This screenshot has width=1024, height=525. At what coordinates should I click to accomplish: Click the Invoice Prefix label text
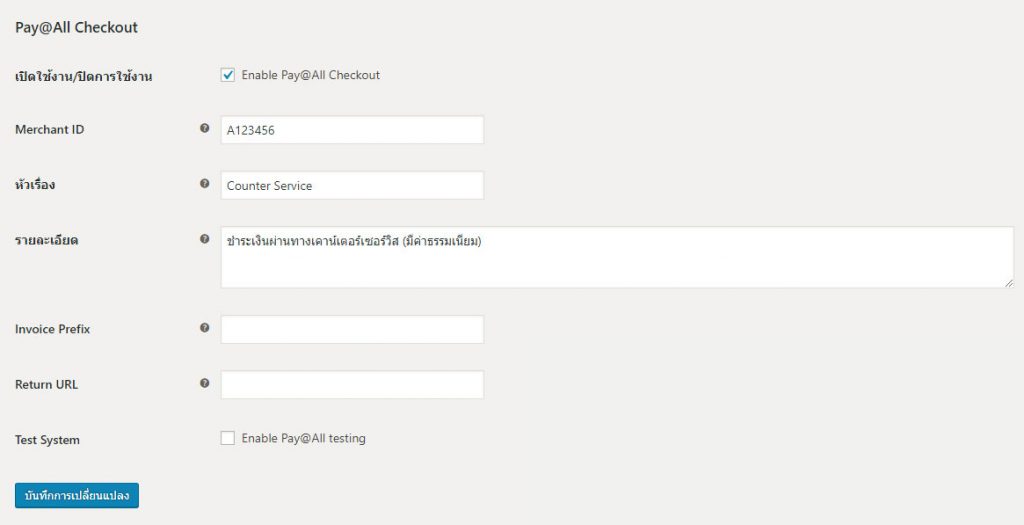[x=52, y=329]
